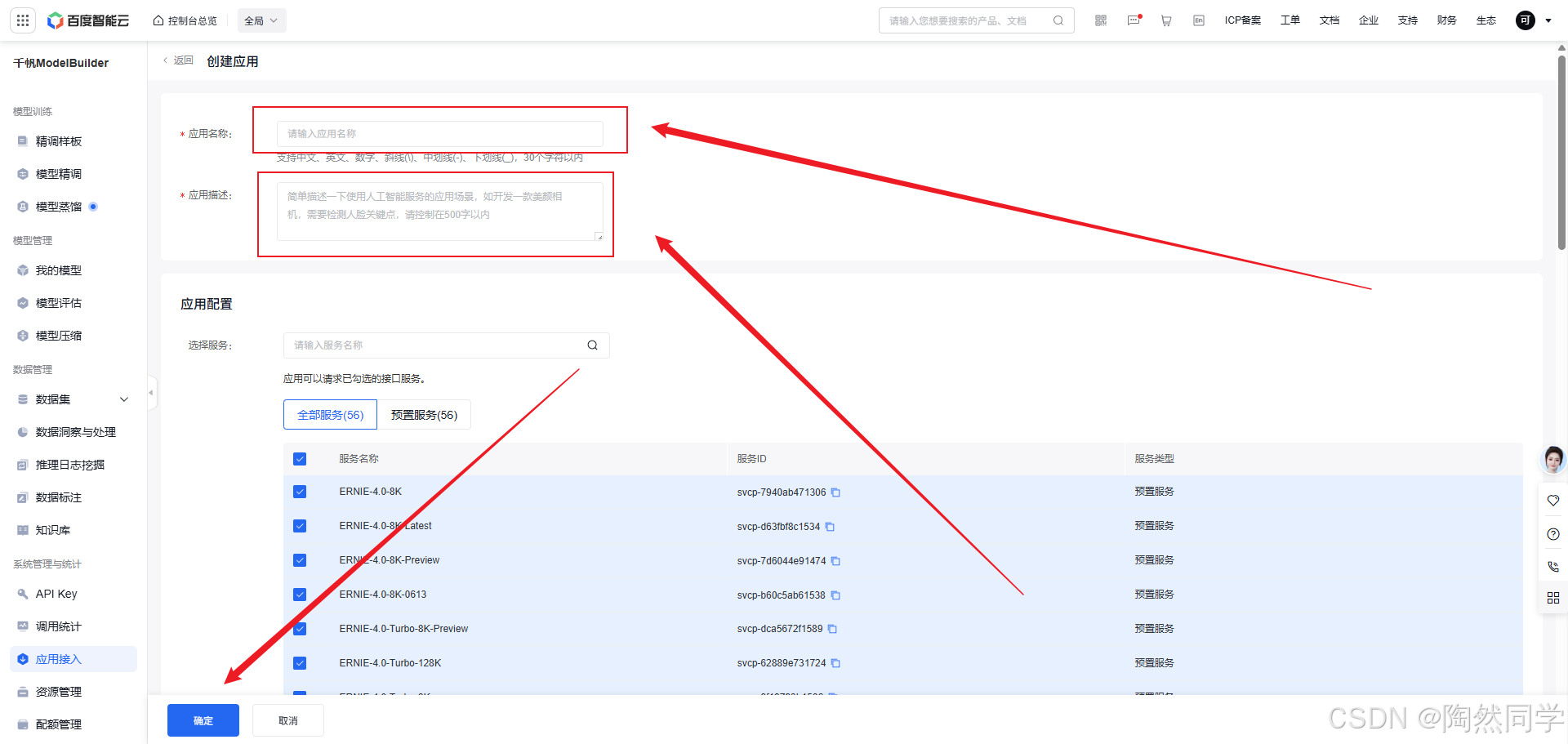
Task: Open the QR code icon in header
Action: [x=1101, y=20]
